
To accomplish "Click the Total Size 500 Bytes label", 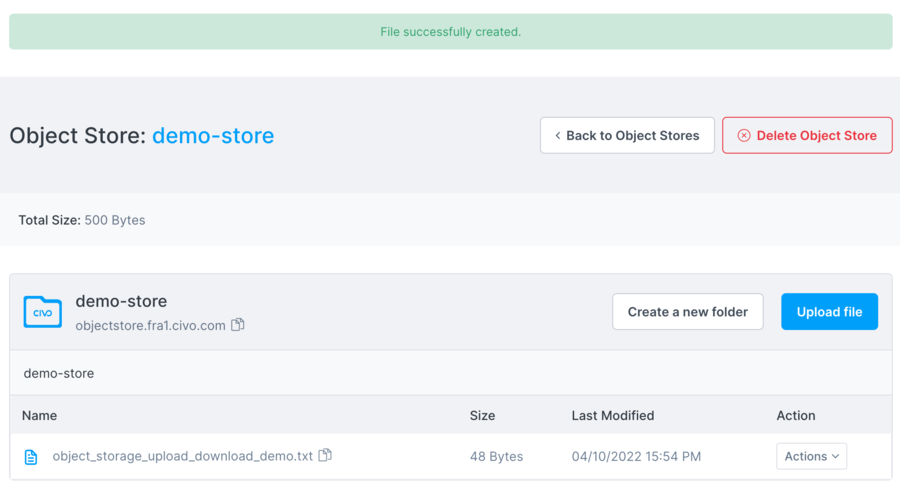I will [82, 220].
